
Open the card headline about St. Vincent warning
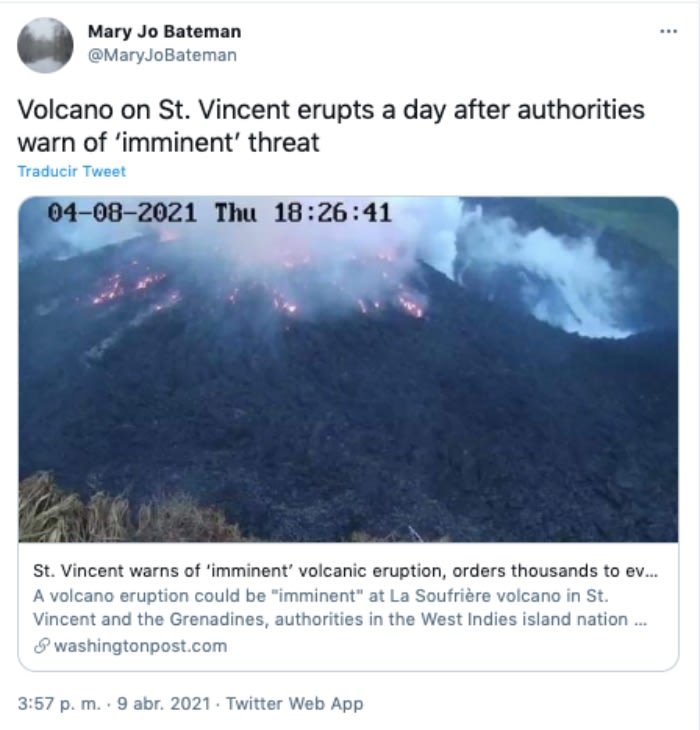(x=345, y=571)
